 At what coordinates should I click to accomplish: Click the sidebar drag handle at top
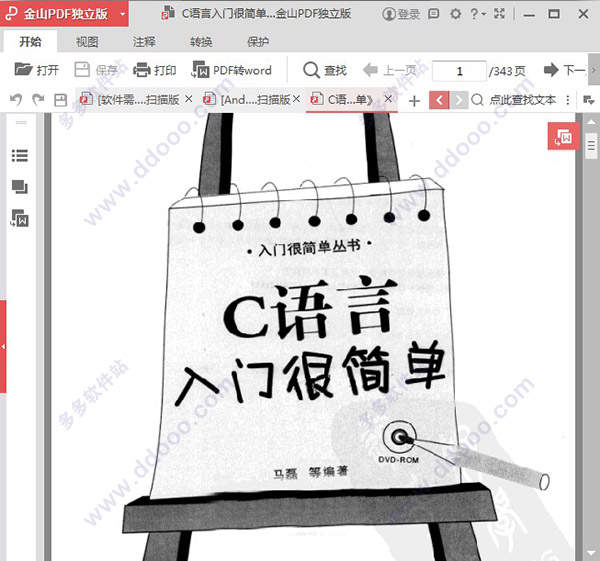coord(21,122)
